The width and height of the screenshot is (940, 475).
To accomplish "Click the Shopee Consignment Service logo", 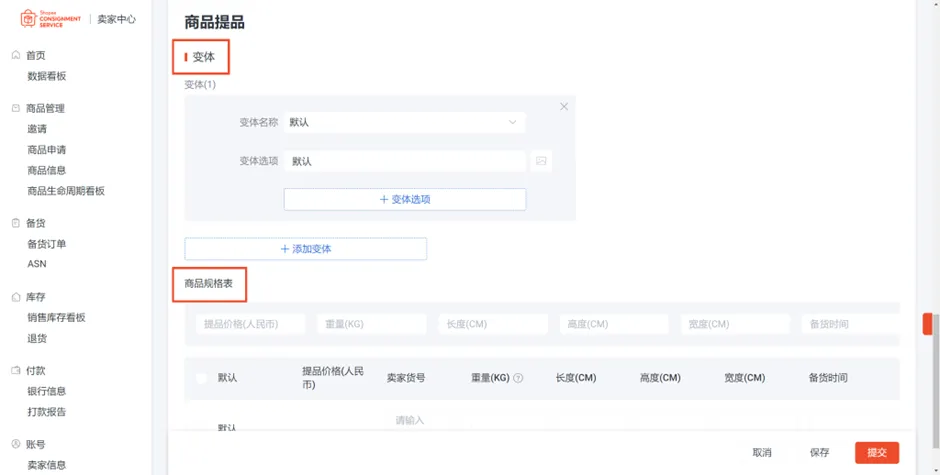I will [x=50, y=19].
